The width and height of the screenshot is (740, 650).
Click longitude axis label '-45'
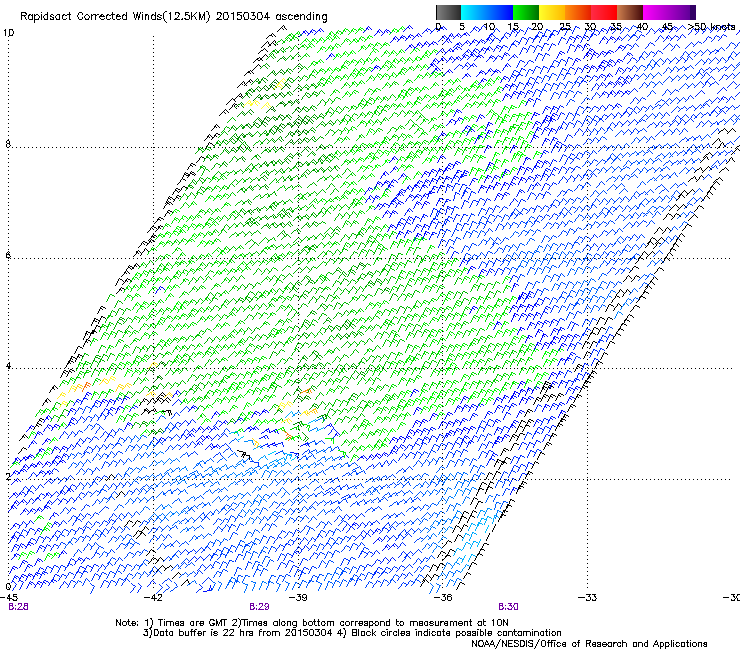click(9, 598)
